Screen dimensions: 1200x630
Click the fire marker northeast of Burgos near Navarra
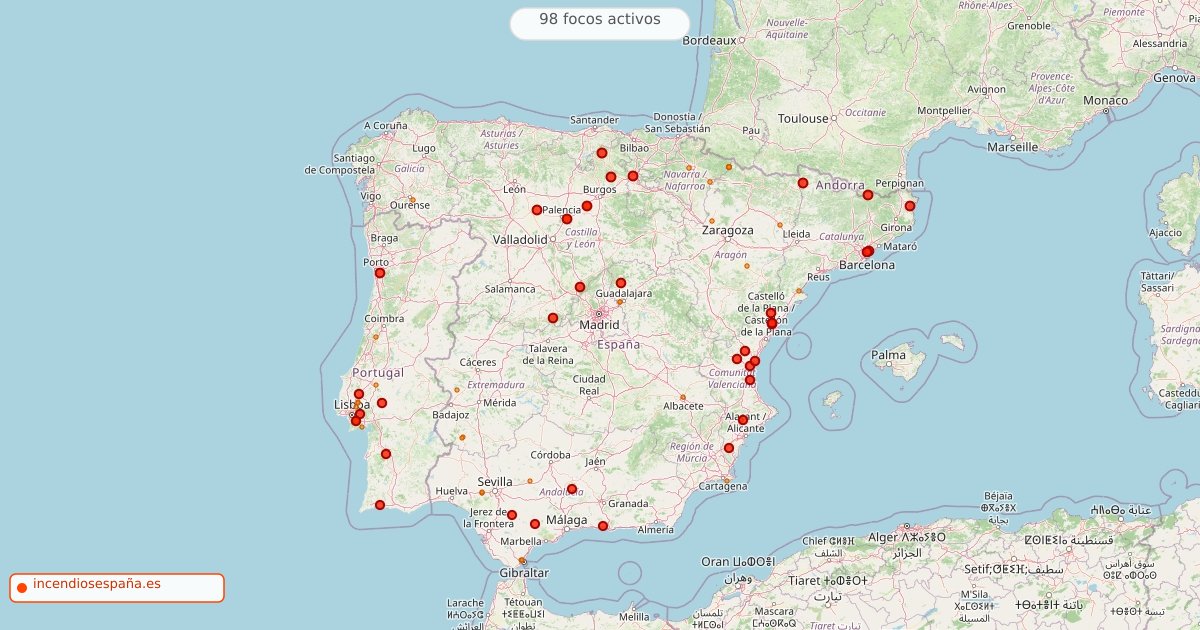633,176
